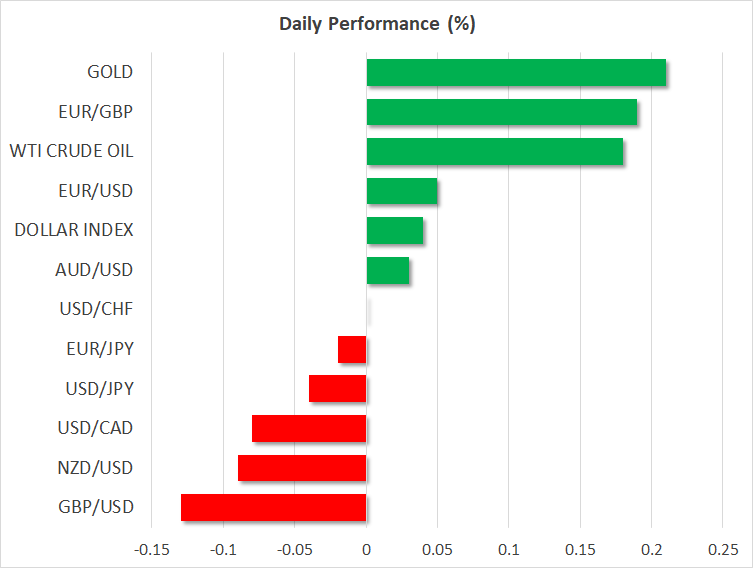Click the GOLD axis label
Viewport: 753px width, 568px height.
point(110,72)
